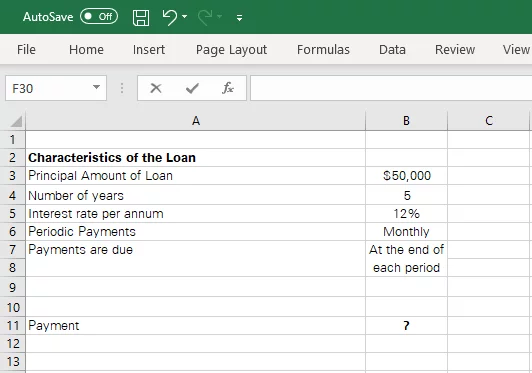Open Customize Quick Access Toolbar menu
The image size is (532, 373).
pyautogui.click(x=240, y=18)
